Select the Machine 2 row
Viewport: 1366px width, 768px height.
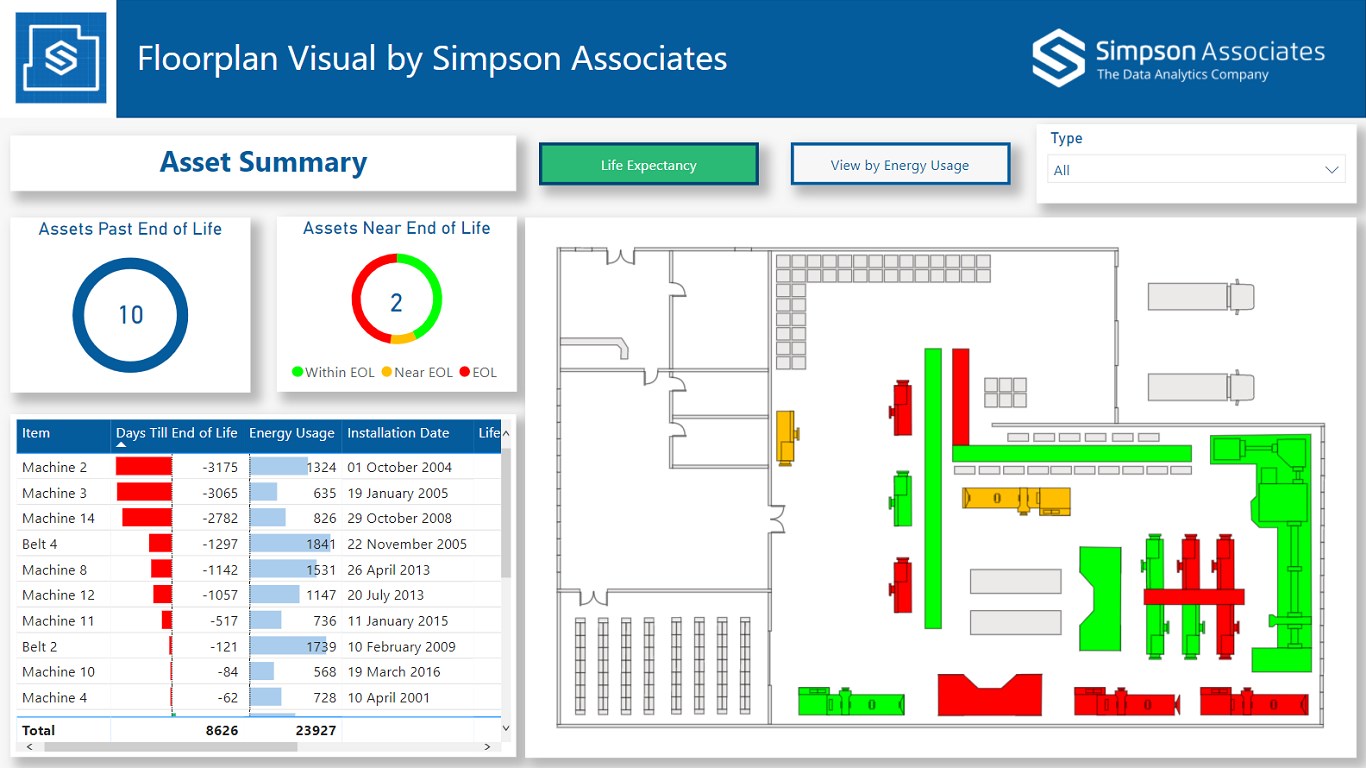259,467
